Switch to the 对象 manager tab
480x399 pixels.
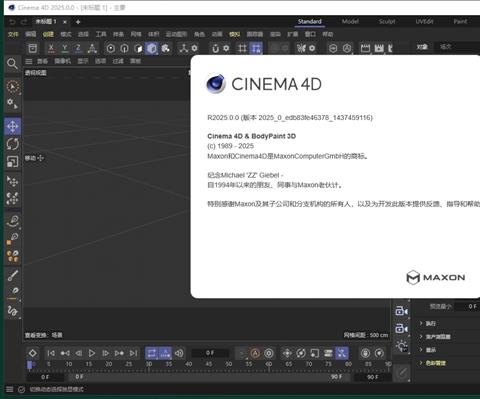point(422,47)
